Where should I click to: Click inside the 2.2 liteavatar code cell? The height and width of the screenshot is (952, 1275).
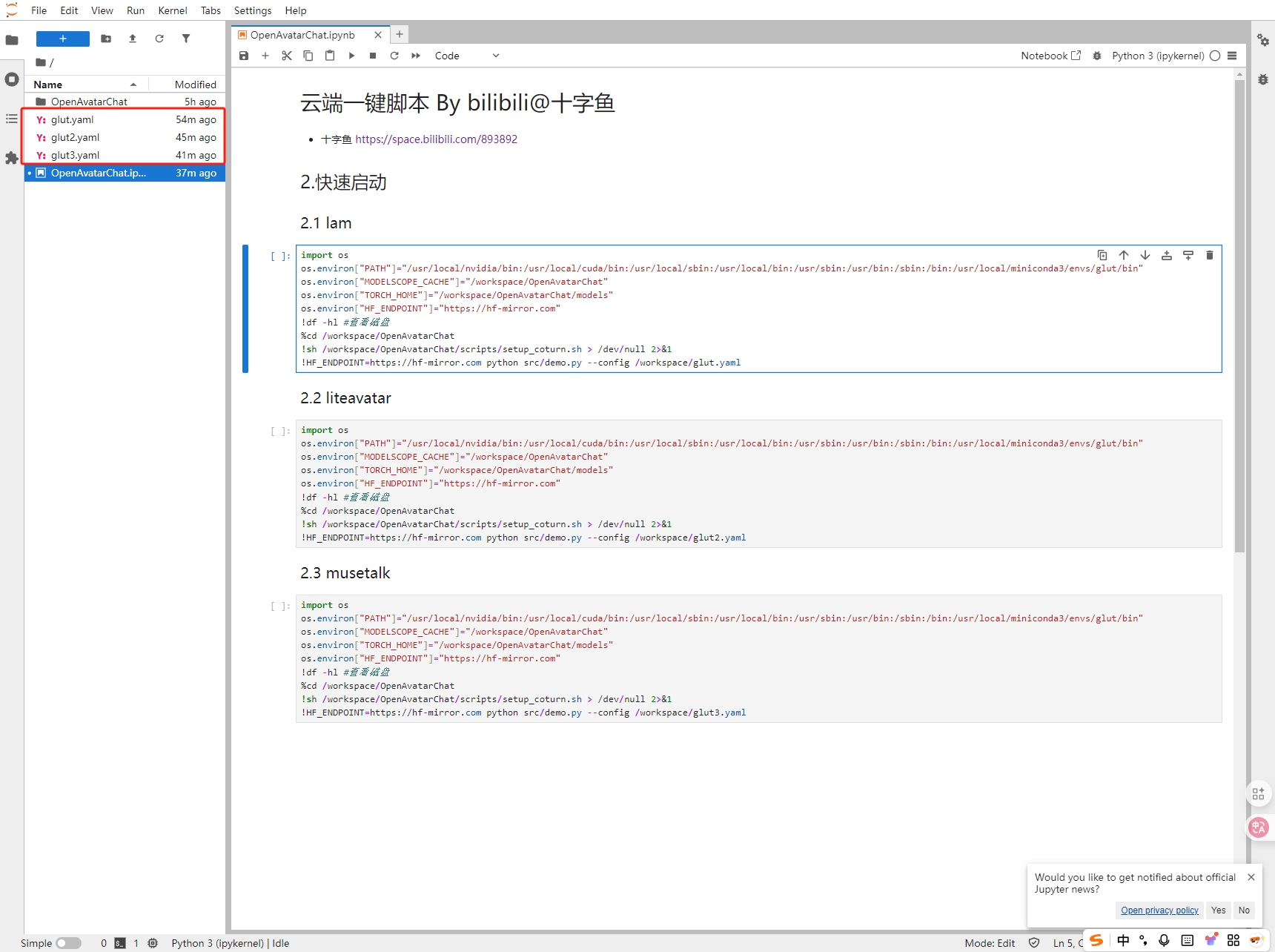click(x=758, y=483)
